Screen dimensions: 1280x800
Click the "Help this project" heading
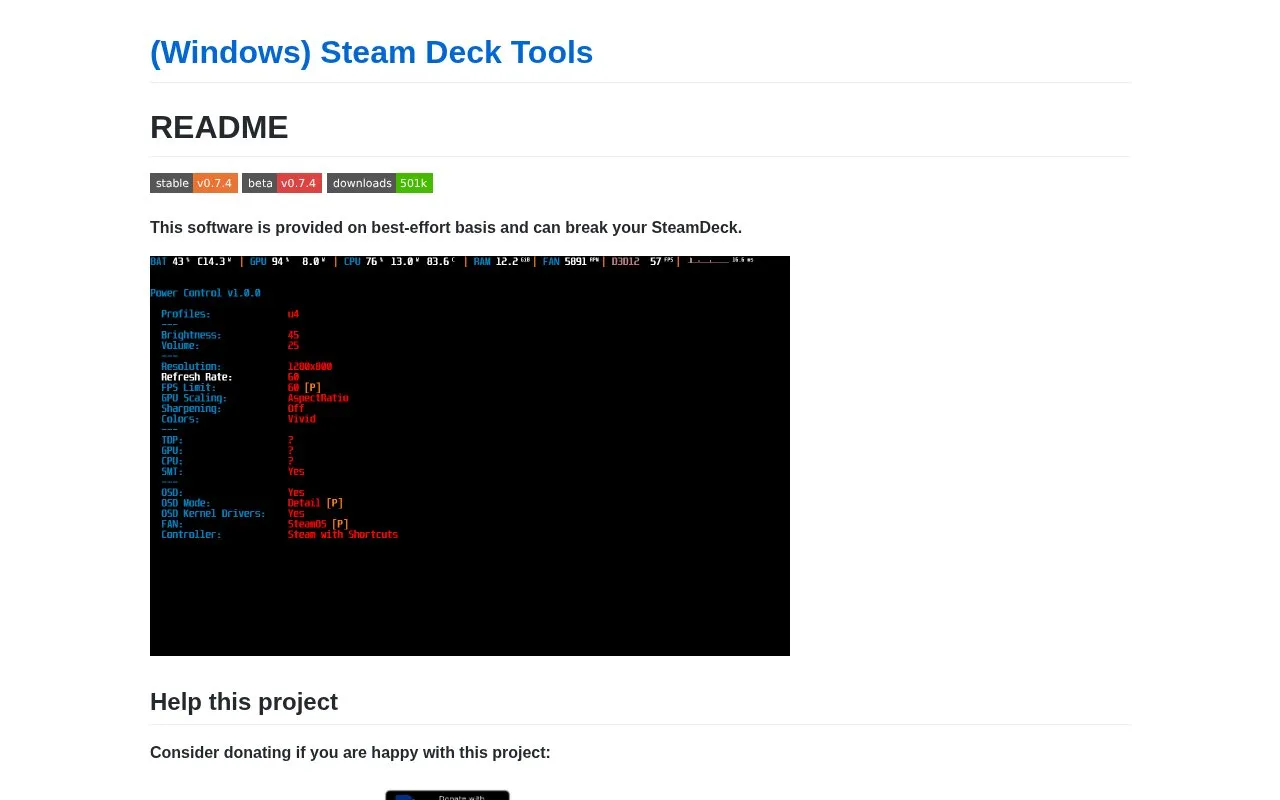(x=244, y=702)
